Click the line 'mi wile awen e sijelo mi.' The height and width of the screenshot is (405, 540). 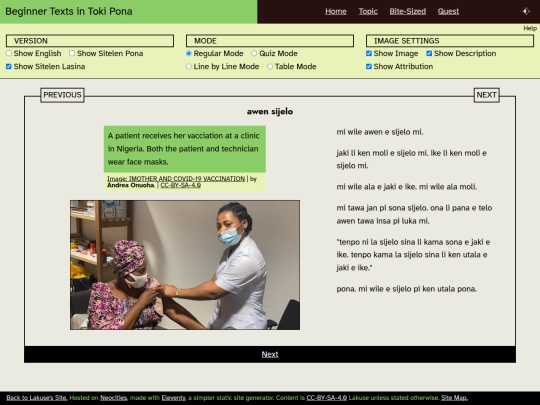pos(380,132)
